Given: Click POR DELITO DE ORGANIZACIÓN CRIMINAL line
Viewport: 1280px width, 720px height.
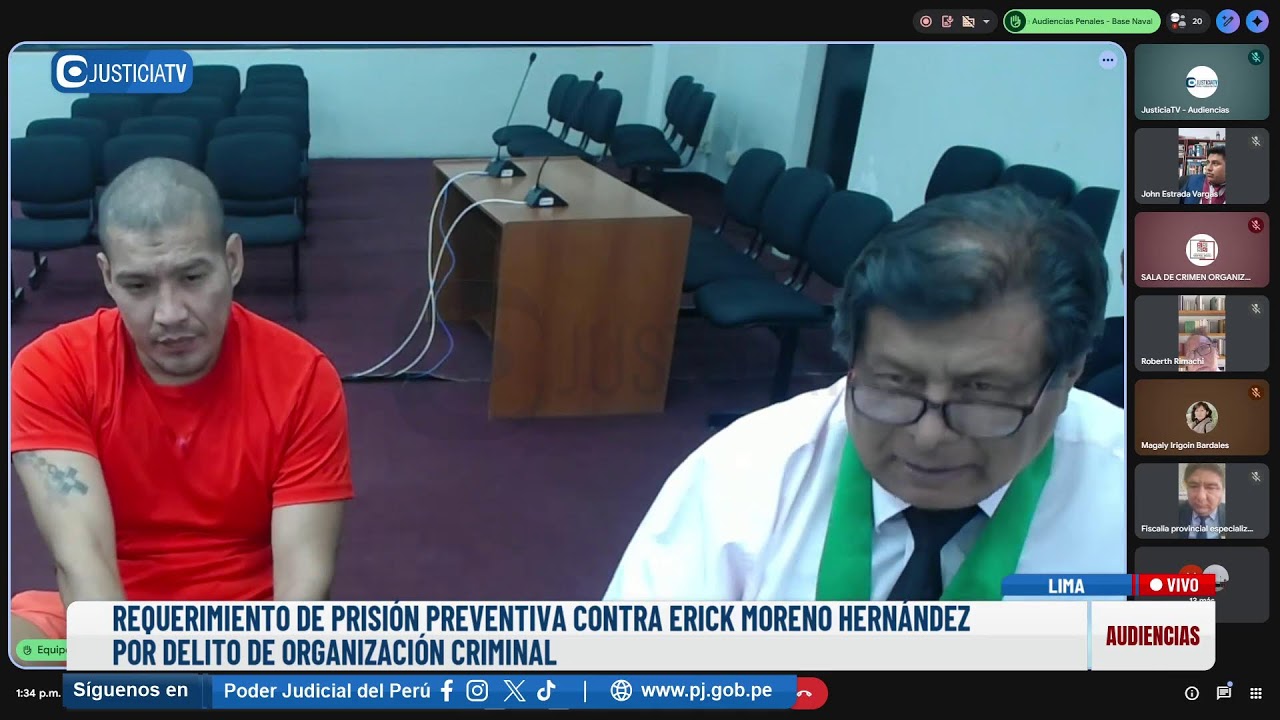Looking at the screenshot, I should [334, 652].
